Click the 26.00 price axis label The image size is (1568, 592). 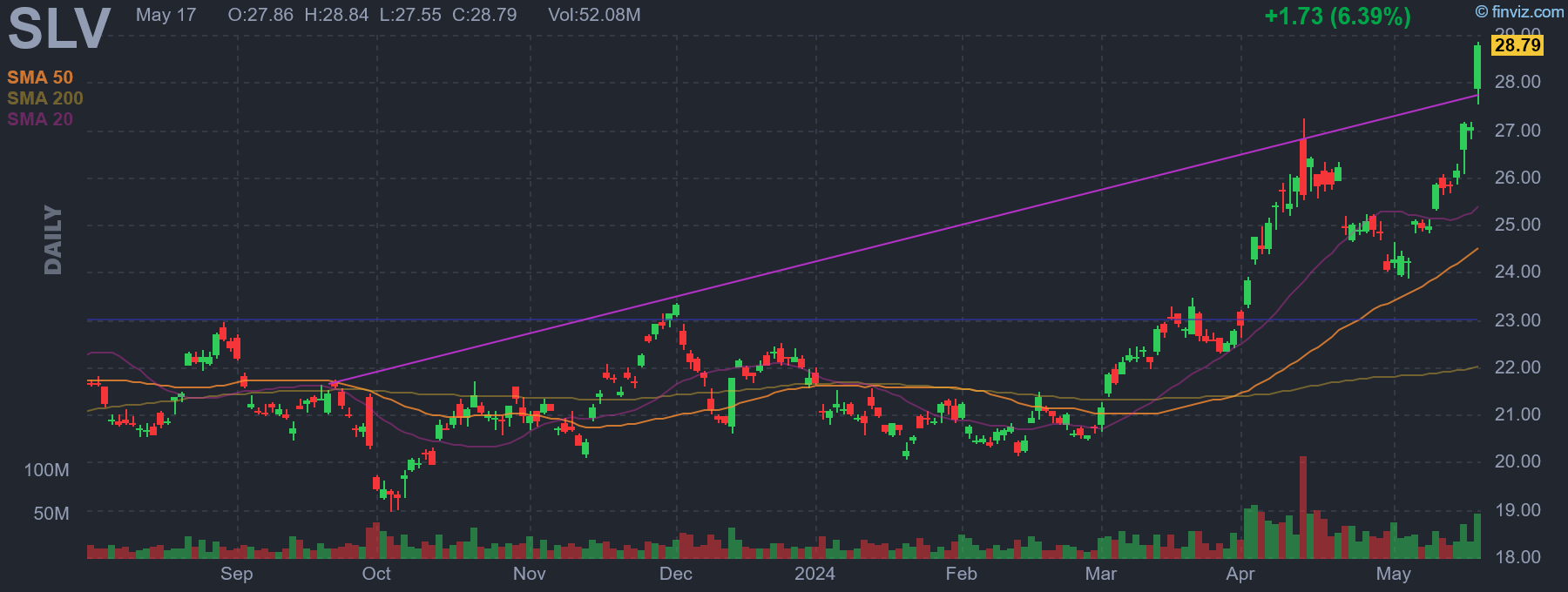tap(1517, 178)
